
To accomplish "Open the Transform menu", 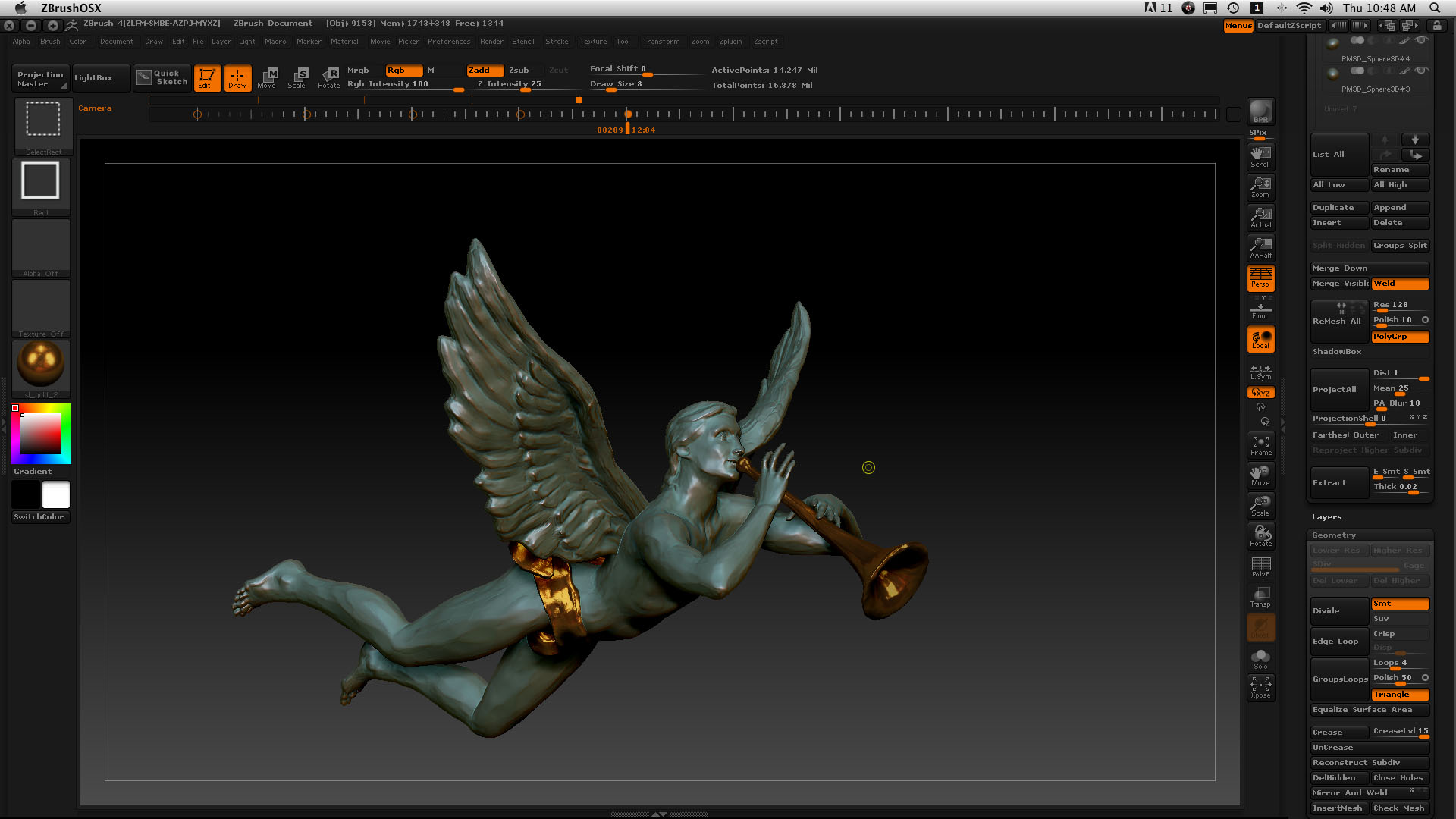I will tap(661, 42).
